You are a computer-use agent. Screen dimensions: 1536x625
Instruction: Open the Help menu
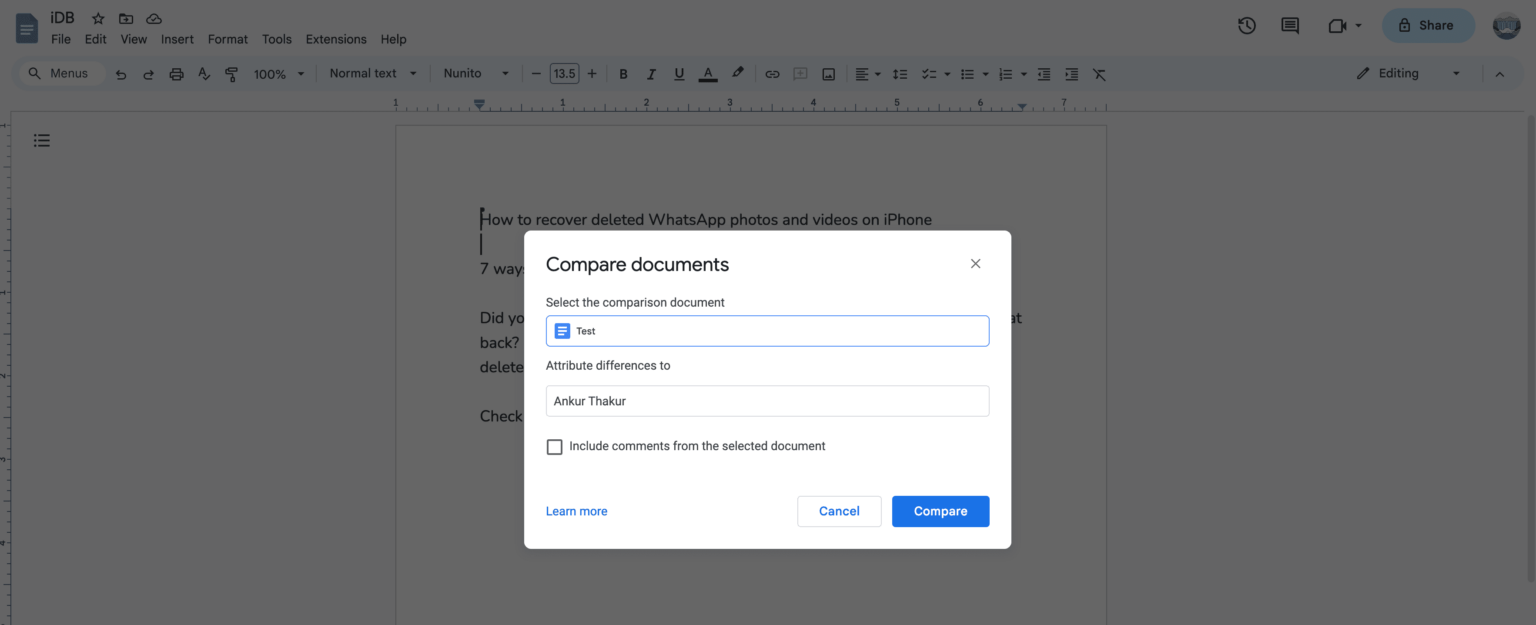pos(394,39)
